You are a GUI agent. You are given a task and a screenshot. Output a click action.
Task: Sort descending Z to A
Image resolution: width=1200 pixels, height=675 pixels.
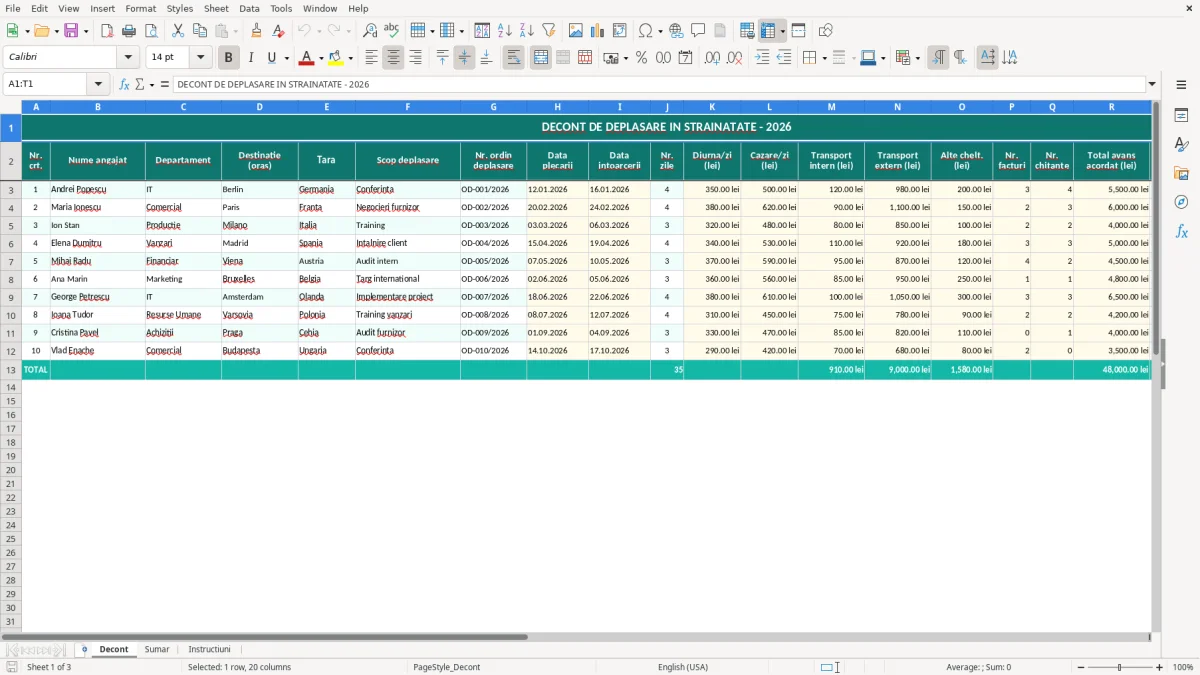527,31
